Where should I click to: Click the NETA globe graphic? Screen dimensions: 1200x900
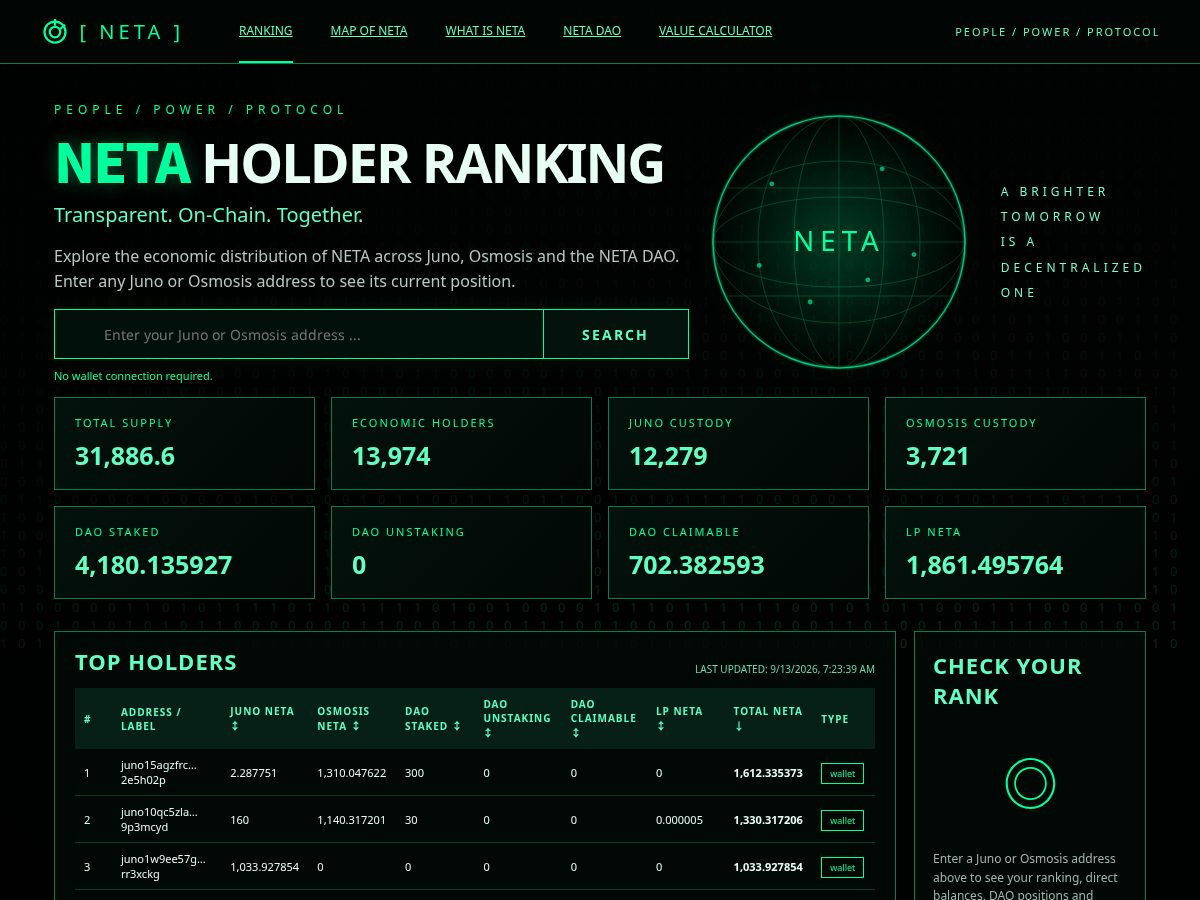839,241
